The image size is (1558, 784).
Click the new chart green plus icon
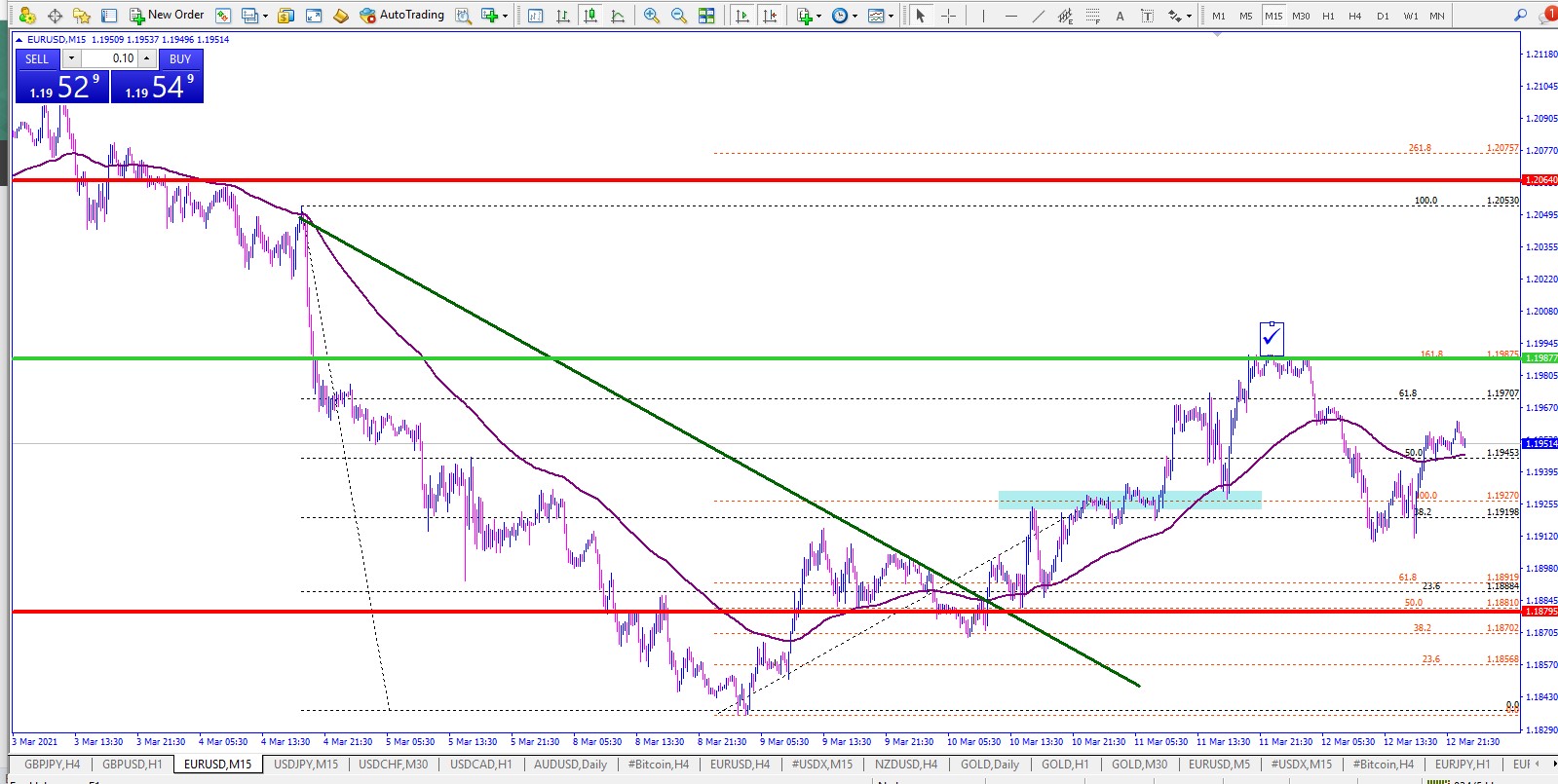pyautogui.click(x=489, y=16)
